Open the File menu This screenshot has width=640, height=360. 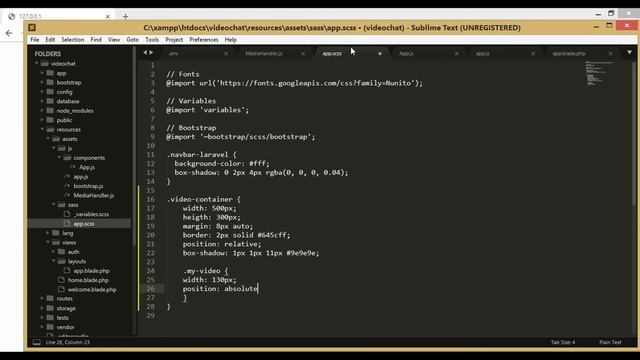click(x=35, y=40)
